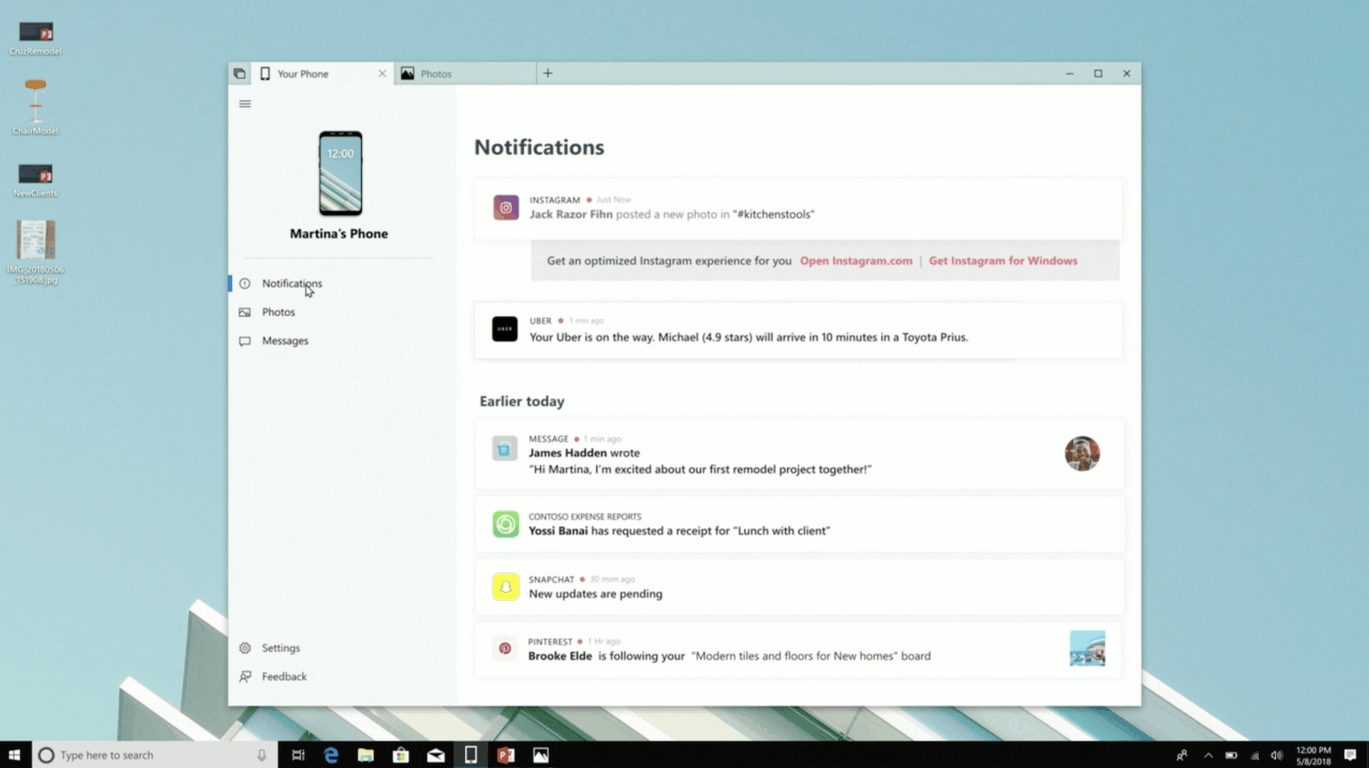Open Brooke Elde's Pinterest notification
This screenshot has height=768, width=1369.
798,649
